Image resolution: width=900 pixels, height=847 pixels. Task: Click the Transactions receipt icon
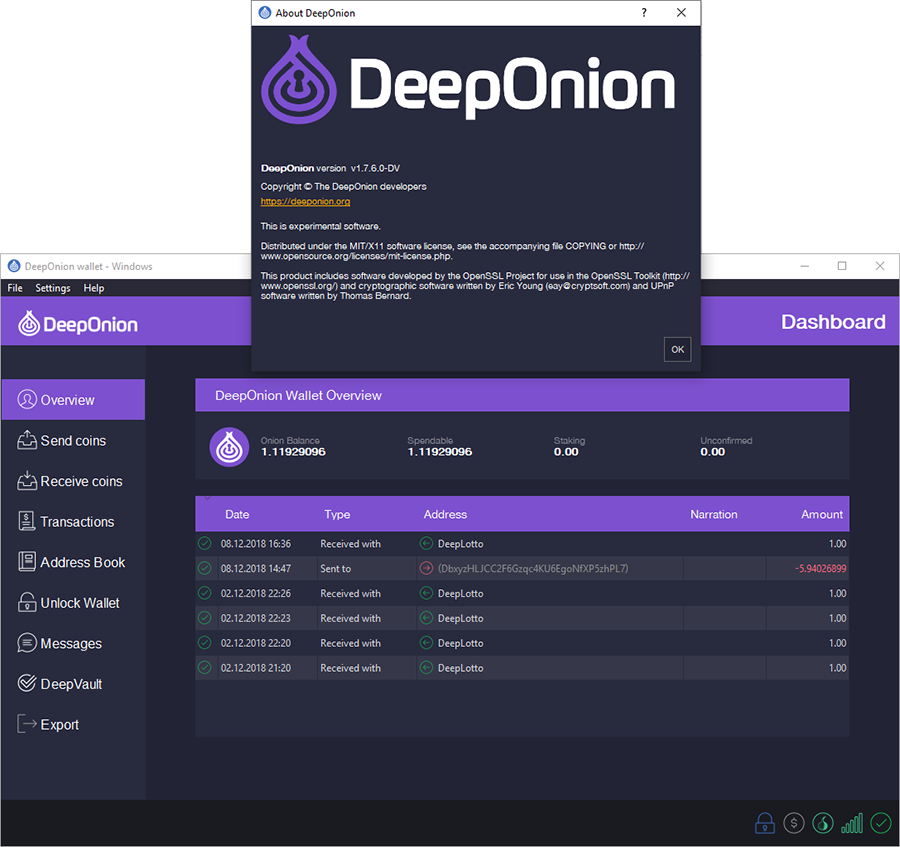26,521
